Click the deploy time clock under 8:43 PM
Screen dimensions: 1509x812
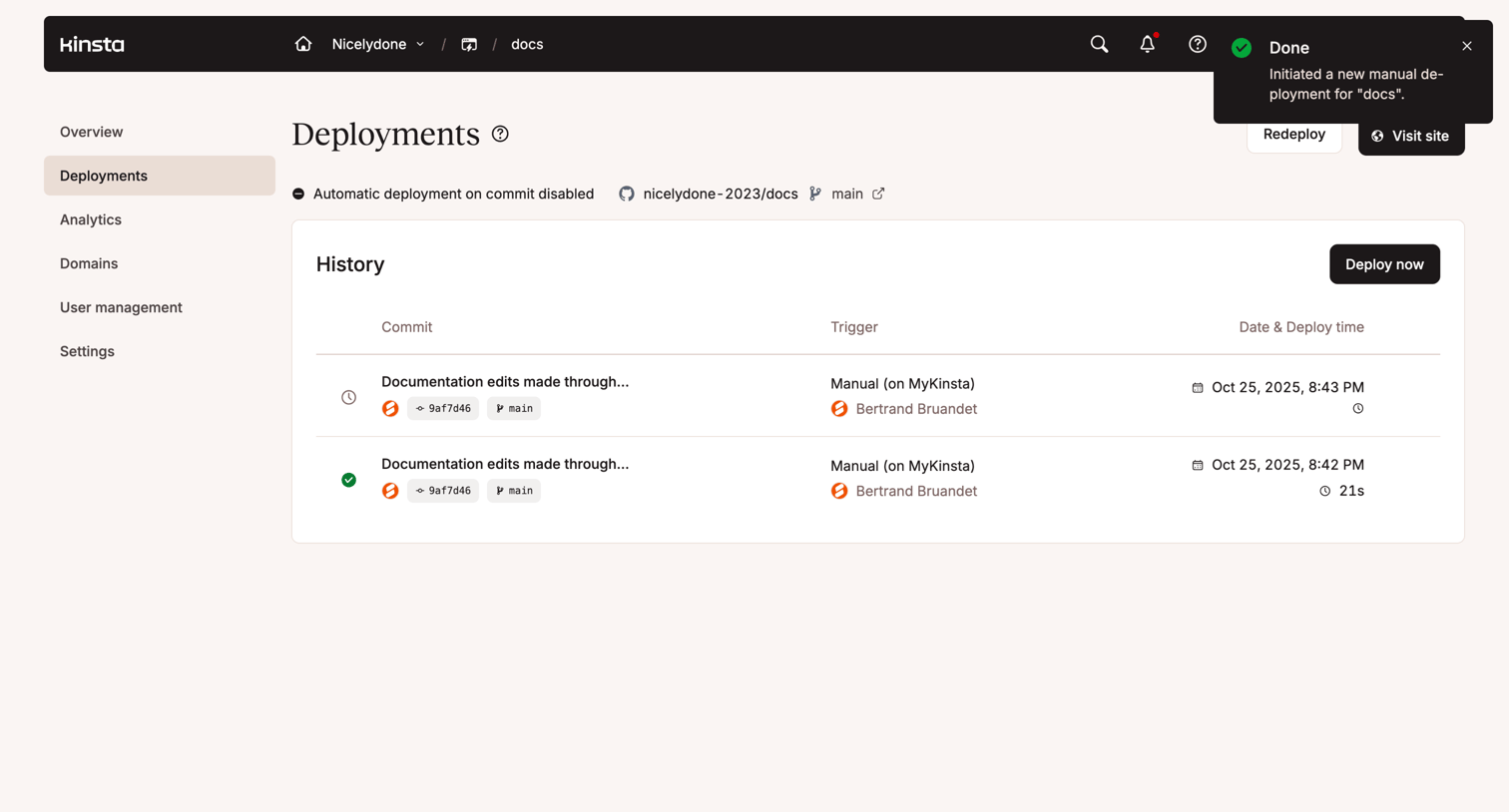pyautogui.click(x=1358, y=409)
